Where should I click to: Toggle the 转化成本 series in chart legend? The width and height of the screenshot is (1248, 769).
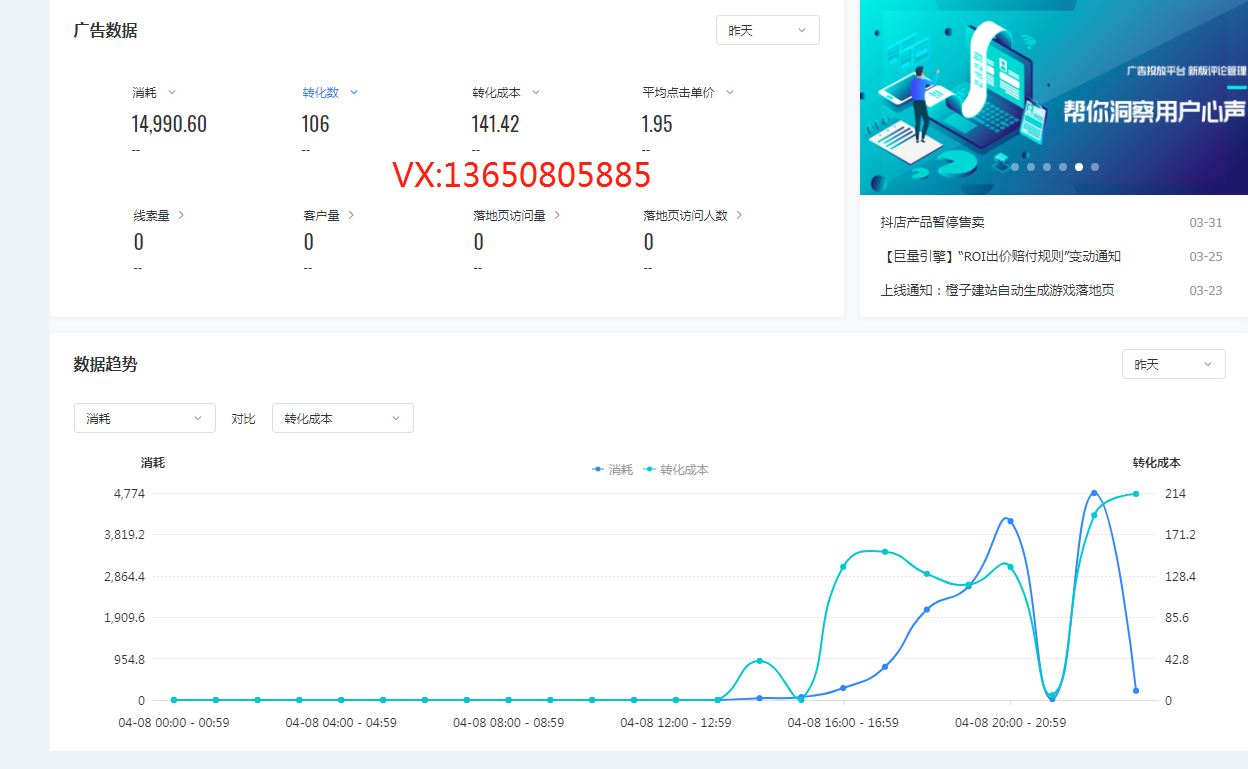pyautogui.click(x=676, y=469)
